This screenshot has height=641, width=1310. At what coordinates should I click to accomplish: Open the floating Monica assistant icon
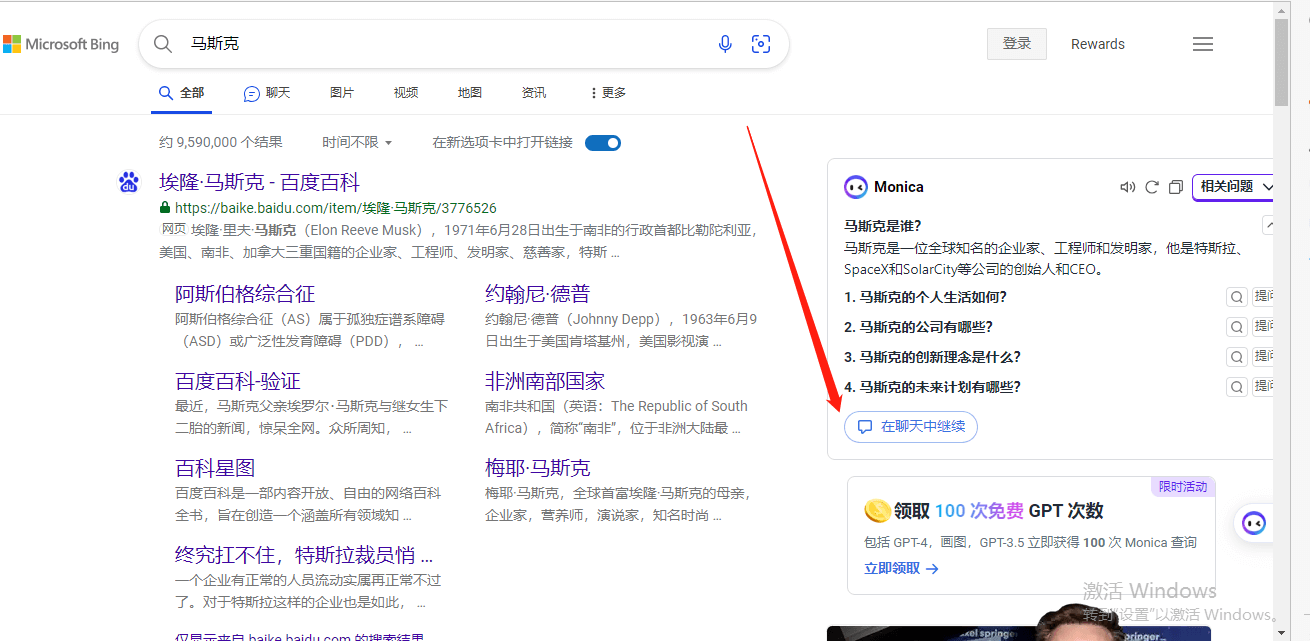(1253, 522)
